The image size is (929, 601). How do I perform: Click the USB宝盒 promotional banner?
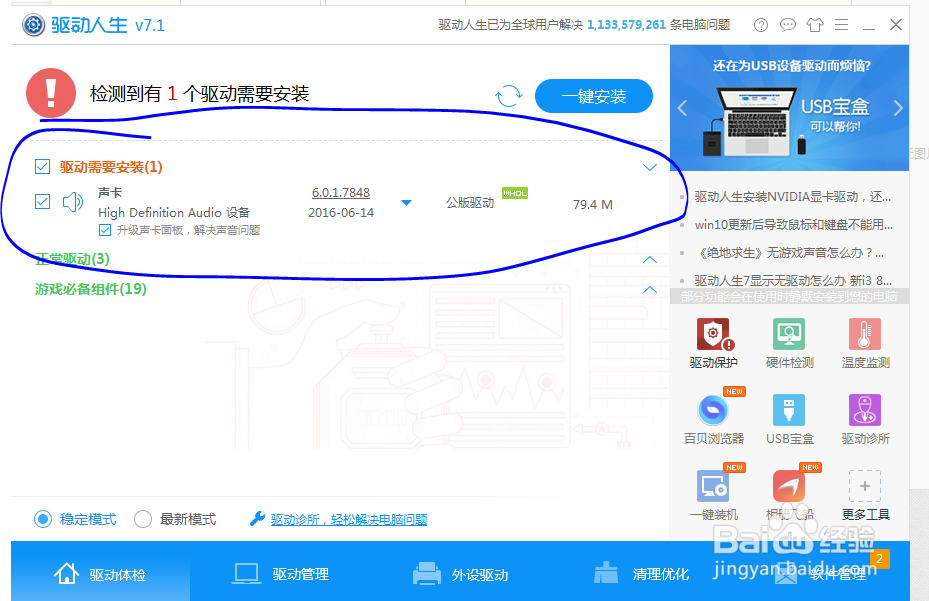[x=789, y=108]
